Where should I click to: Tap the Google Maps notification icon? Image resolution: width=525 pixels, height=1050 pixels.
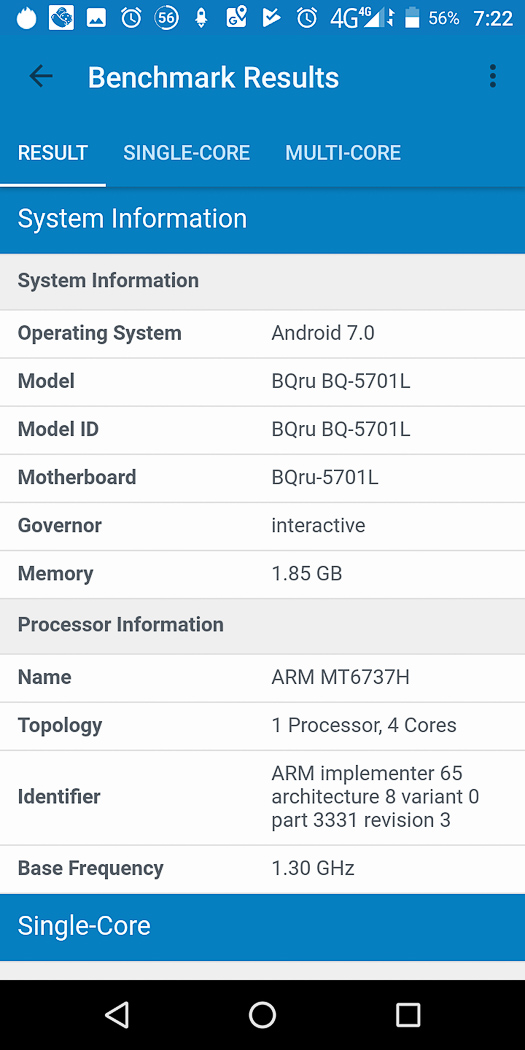point(236,17)
